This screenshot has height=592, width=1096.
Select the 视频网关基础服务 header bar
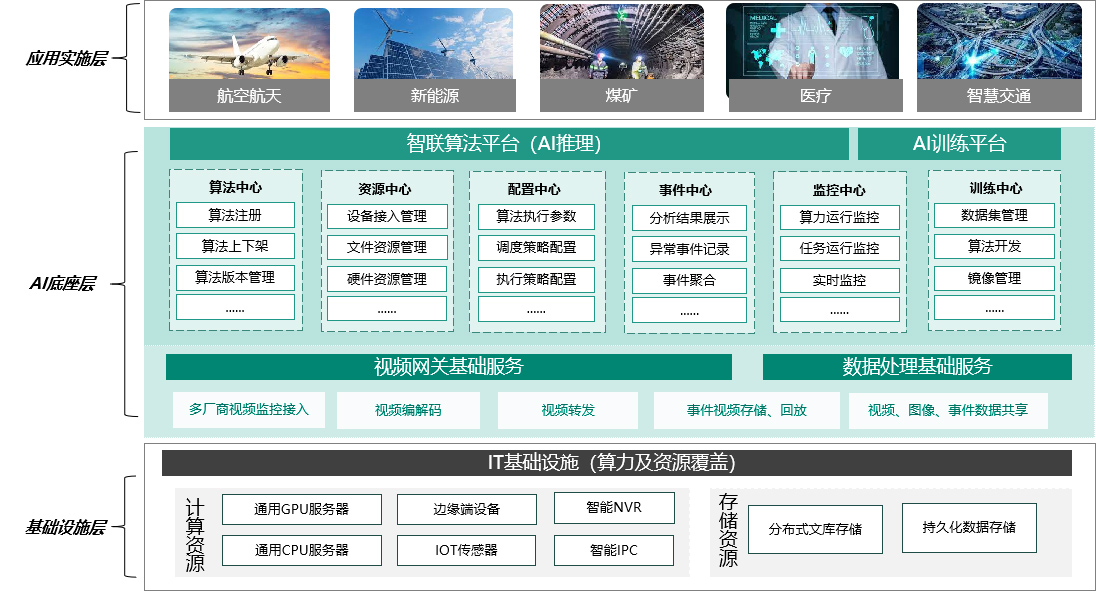click(x=449, y=367)
